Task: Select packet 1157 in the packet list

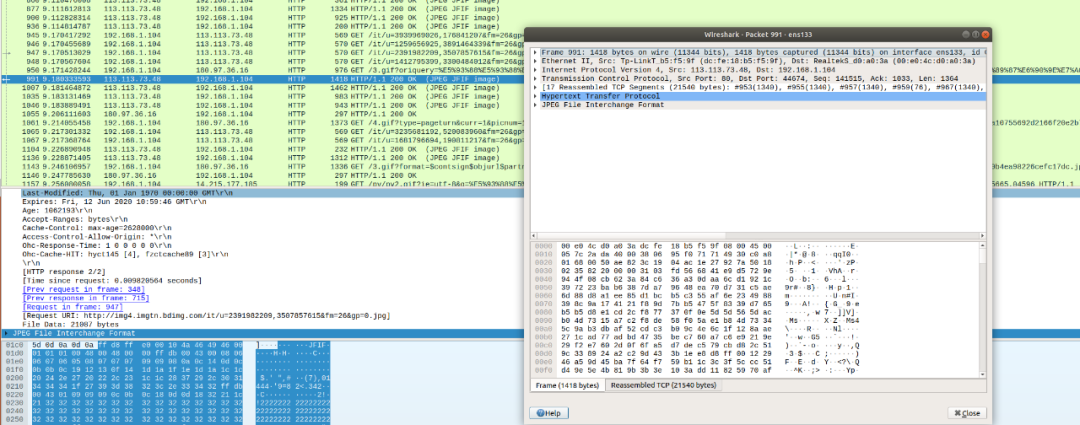Action: click(262, 185)
